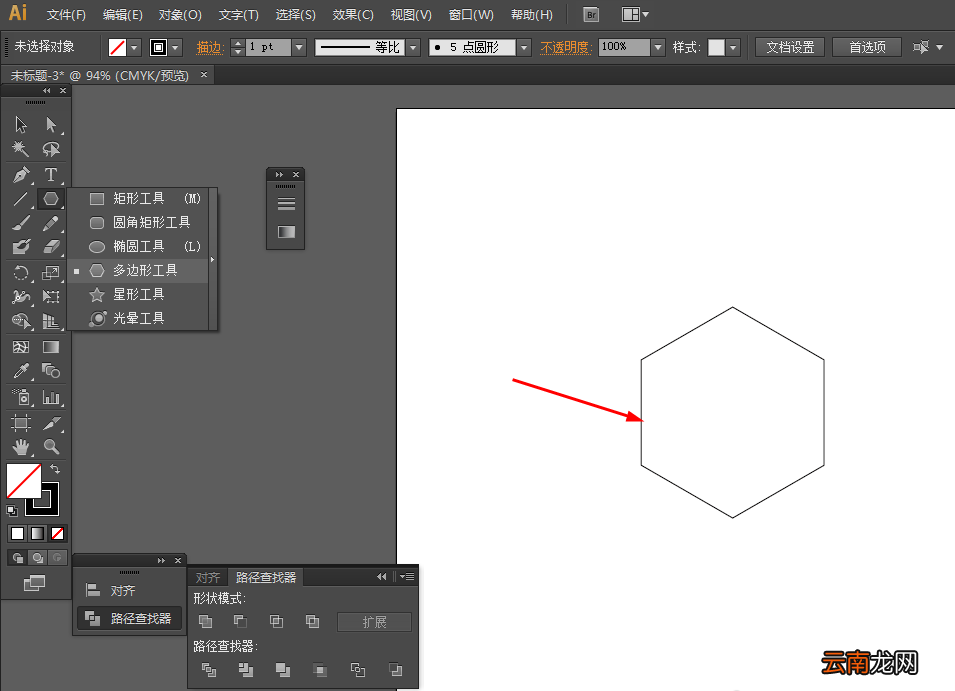The height and width of the screenshot is (691, 955).
Task: Select the Pencil tool
Action: pyautogui.click(x=51, y=223)
